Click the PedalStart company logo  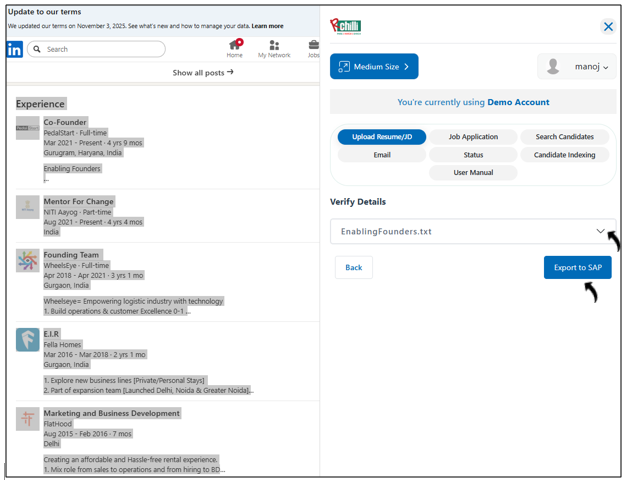click(27, 128)
